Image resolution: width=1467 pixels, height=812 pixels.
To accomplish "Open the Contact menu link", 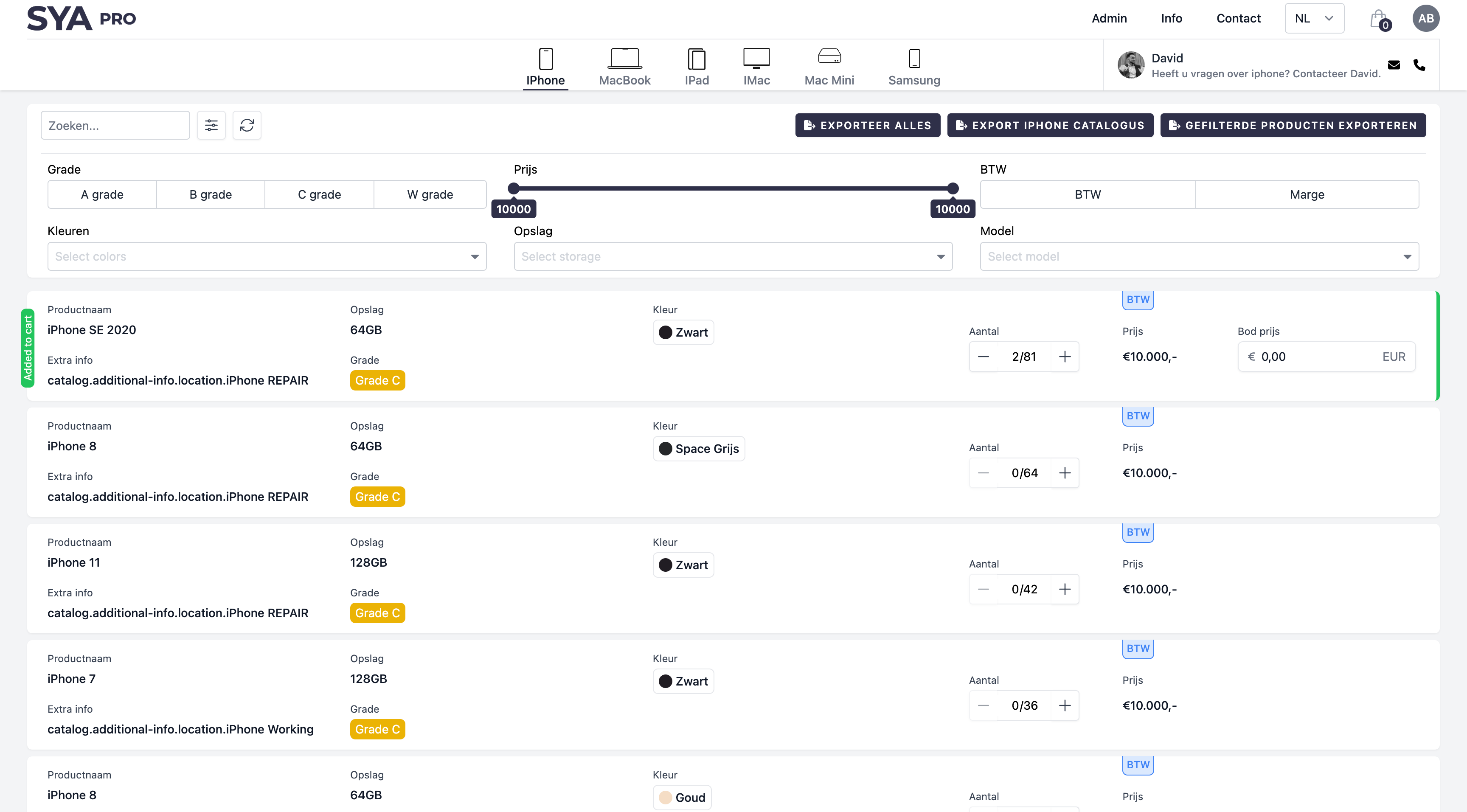I will pyautogui.click(x=1238, y=18).
